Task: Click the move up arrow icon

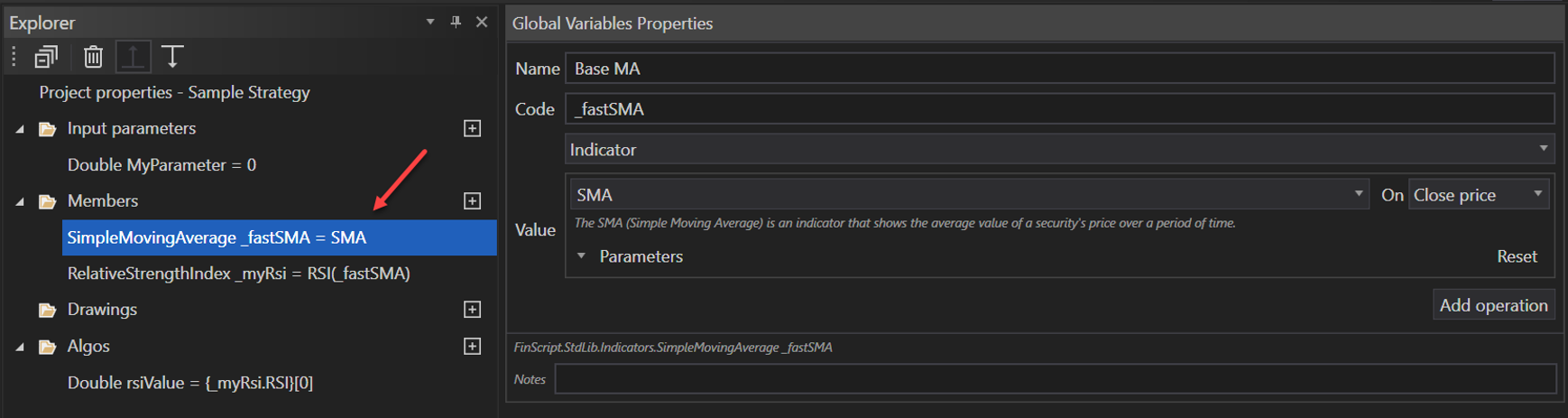Action: (x=133, y=57)
